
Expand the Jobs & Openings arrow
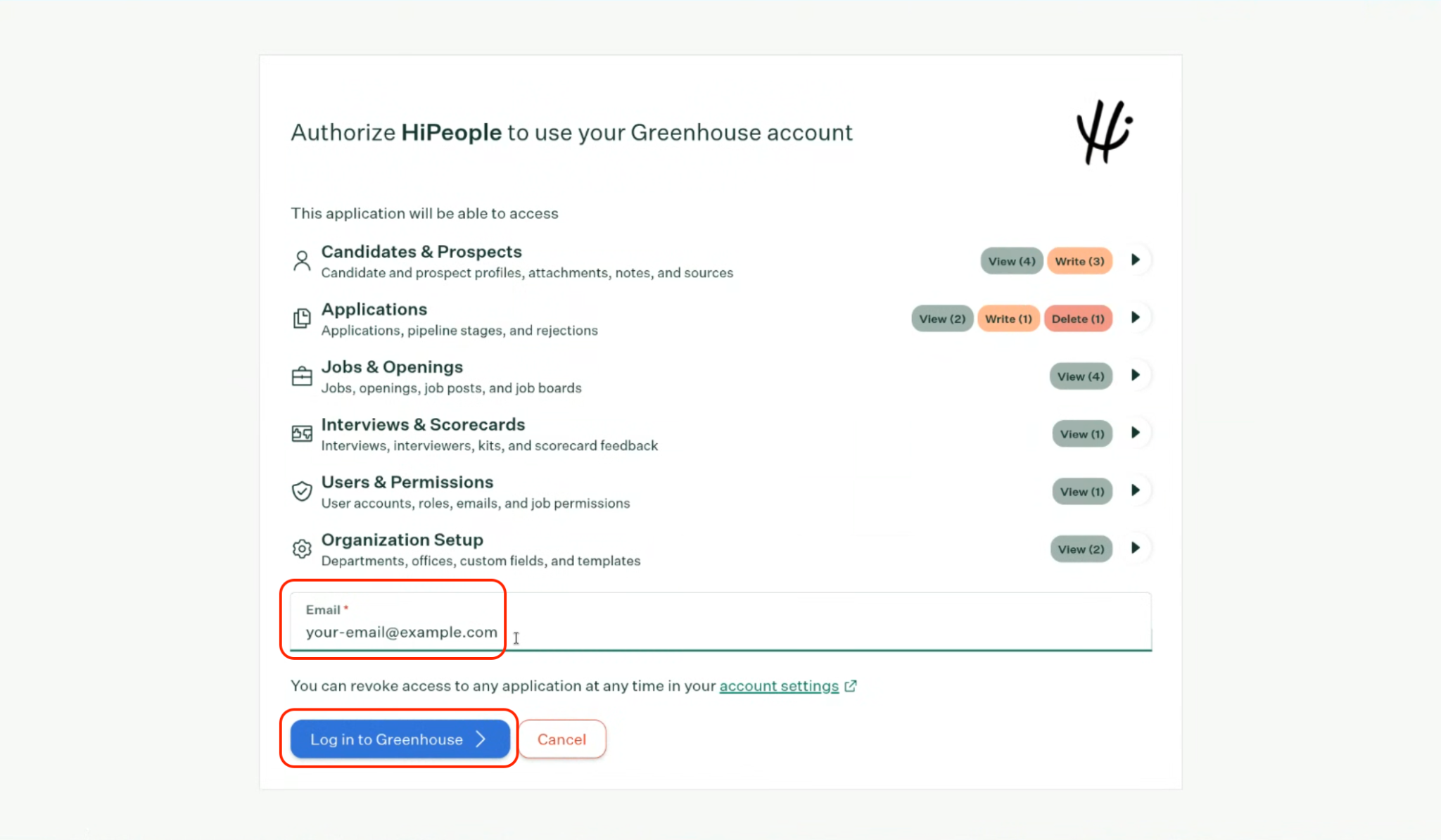click(x=1136, y=376)
